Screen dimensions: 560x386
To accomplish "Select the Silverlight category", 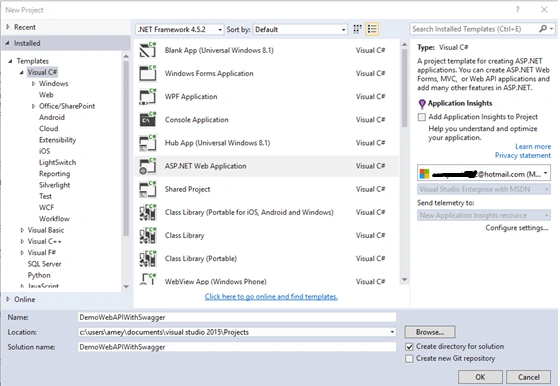I will tap(54, 185).
